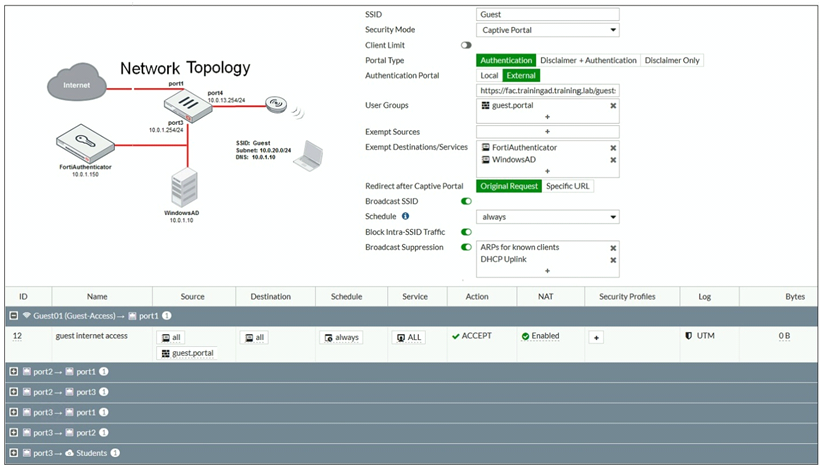Screen dimensions: 821x467
Task: Switch Authentication Portal to Local
Action: pos(489,76)
